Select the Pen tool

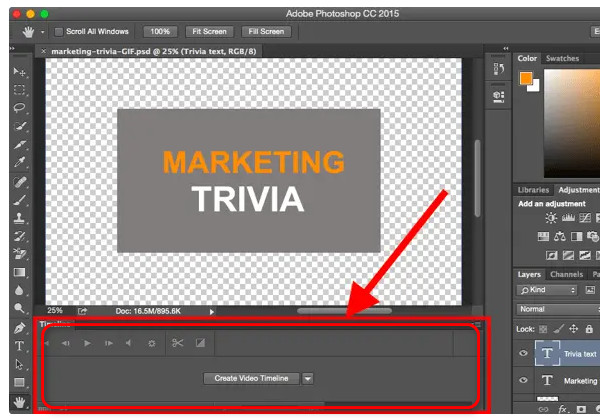[19, 328]
